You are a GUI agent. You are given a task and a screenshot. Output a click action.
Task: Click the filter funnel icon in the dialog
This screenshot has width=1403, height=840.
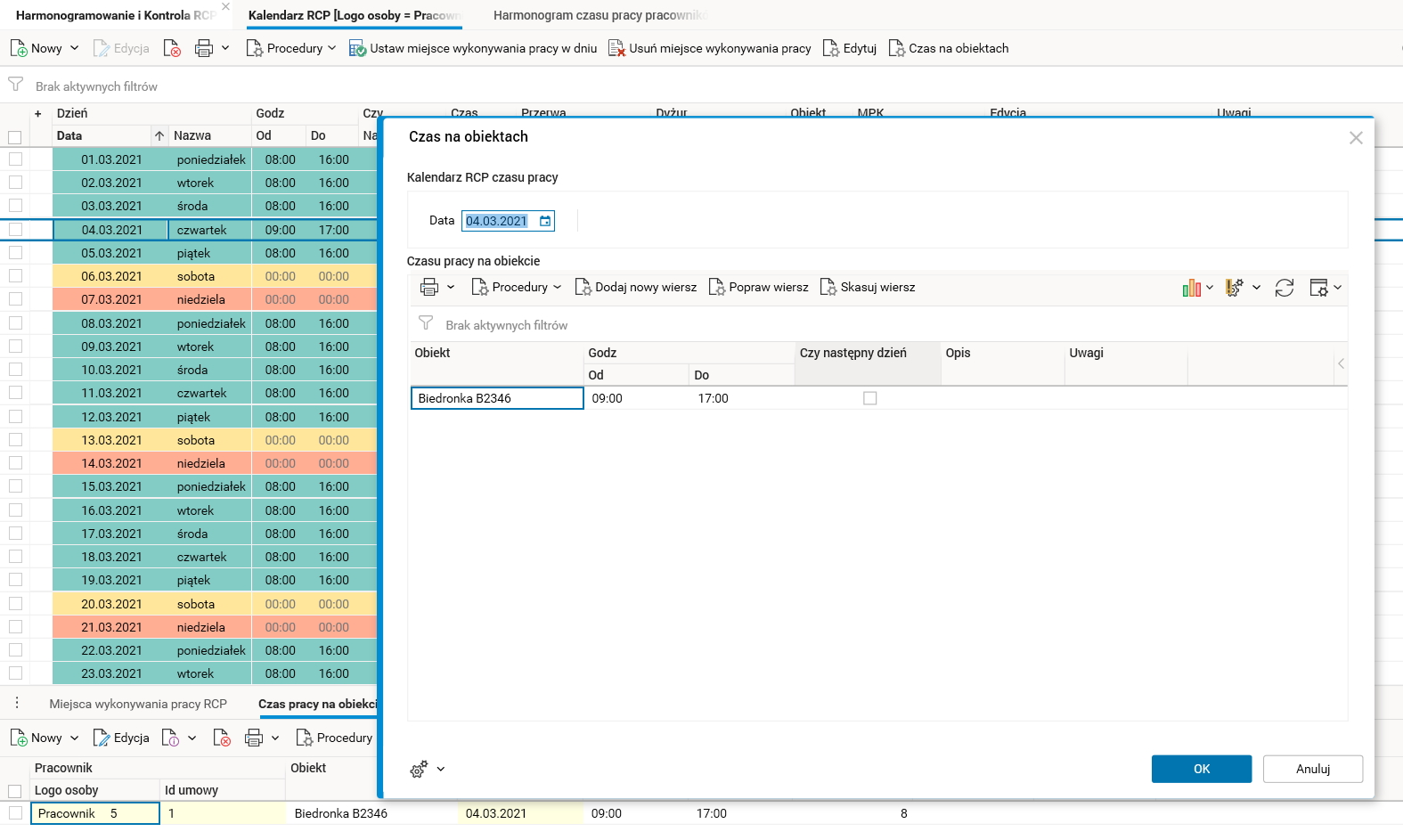coord(426,323)
